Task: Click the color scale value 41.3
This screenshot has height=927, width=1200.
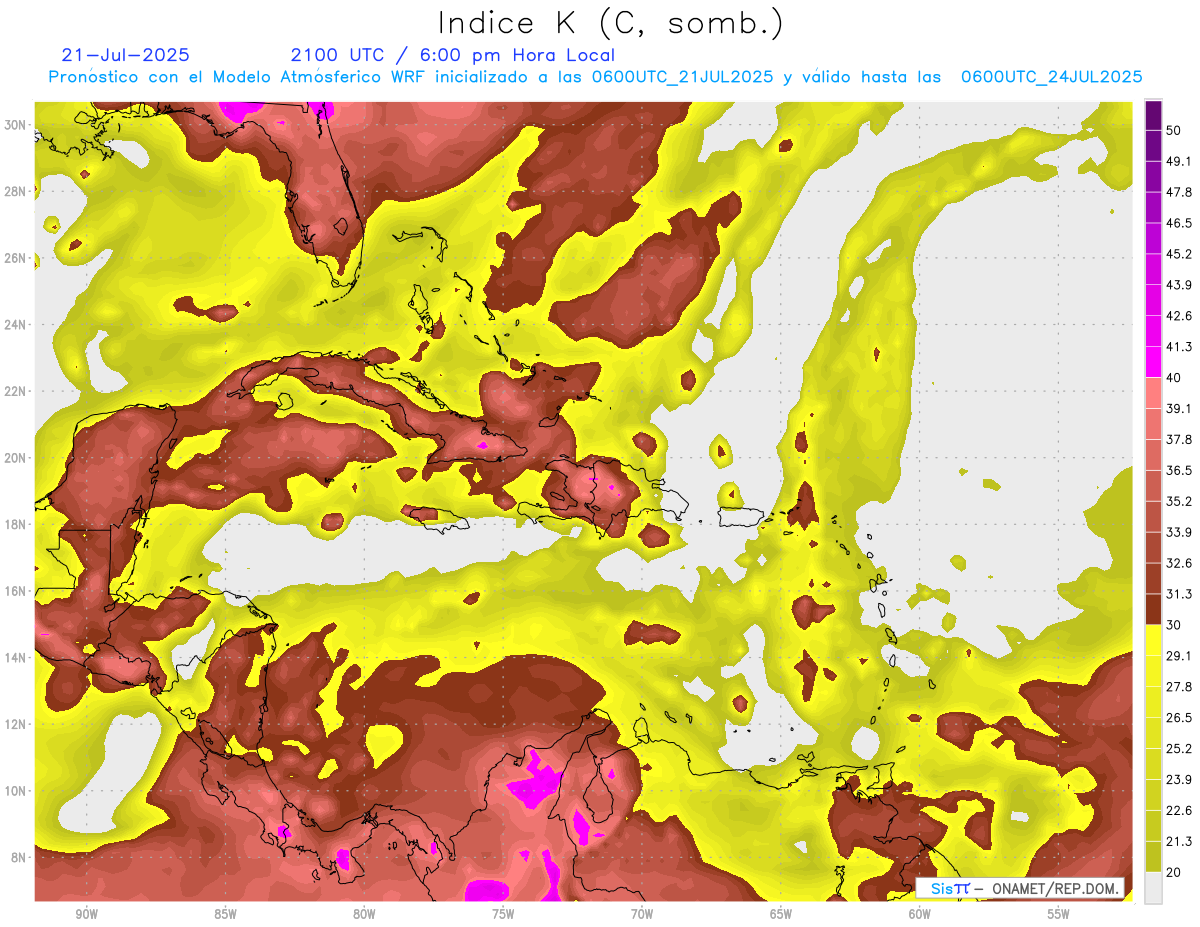Action: point(1179,347)
